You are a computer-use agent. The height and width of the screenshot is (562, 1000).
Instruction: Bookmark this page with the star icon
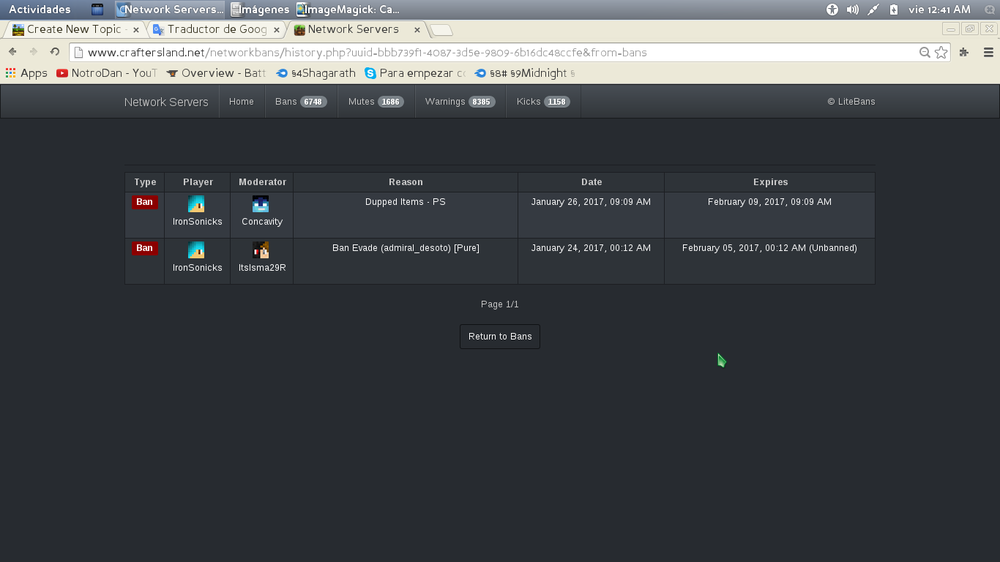pyautogui.click(x=941, y=52)
